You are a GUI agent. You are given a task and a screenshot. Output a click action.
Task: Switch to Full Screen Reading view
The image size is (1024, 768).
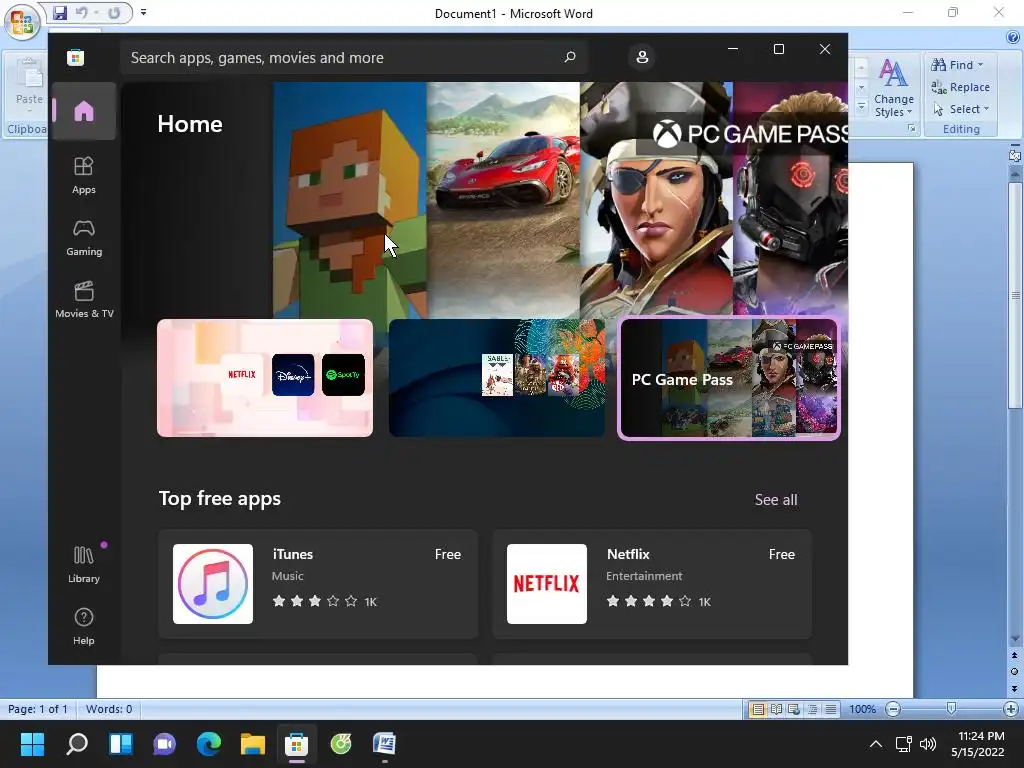pyautogui.click(x=776, y=709)
